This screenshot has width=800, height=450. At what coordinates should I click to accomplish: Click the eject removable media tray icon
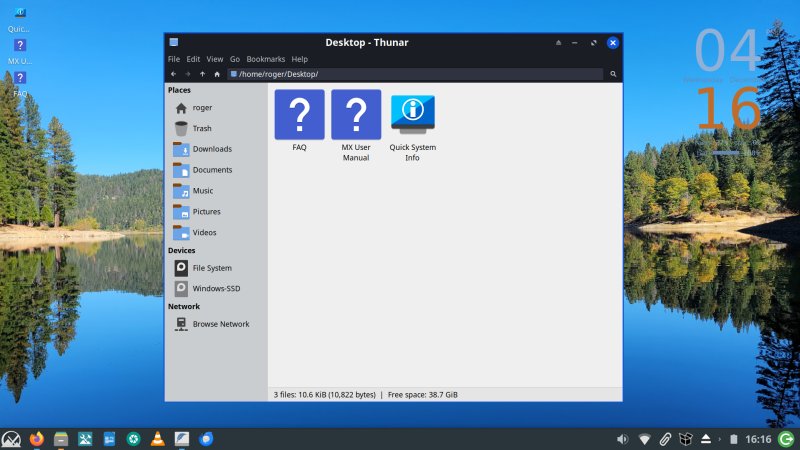(705, 439)
